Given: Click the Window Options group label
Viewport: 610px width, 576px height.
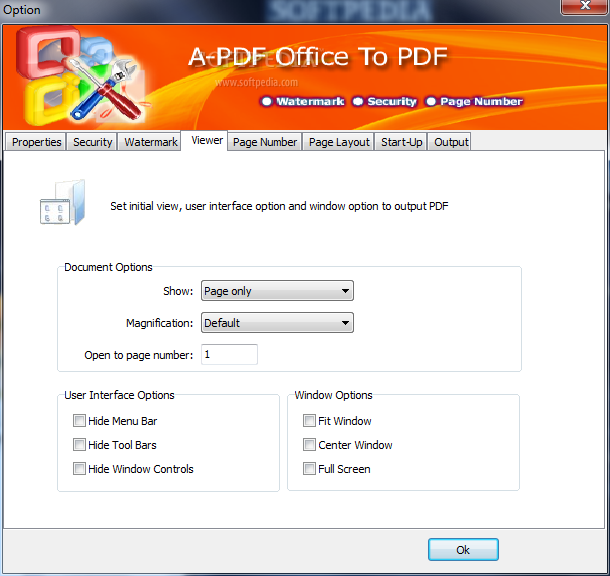Looking at the screenshot, I should tap(333, 395).
